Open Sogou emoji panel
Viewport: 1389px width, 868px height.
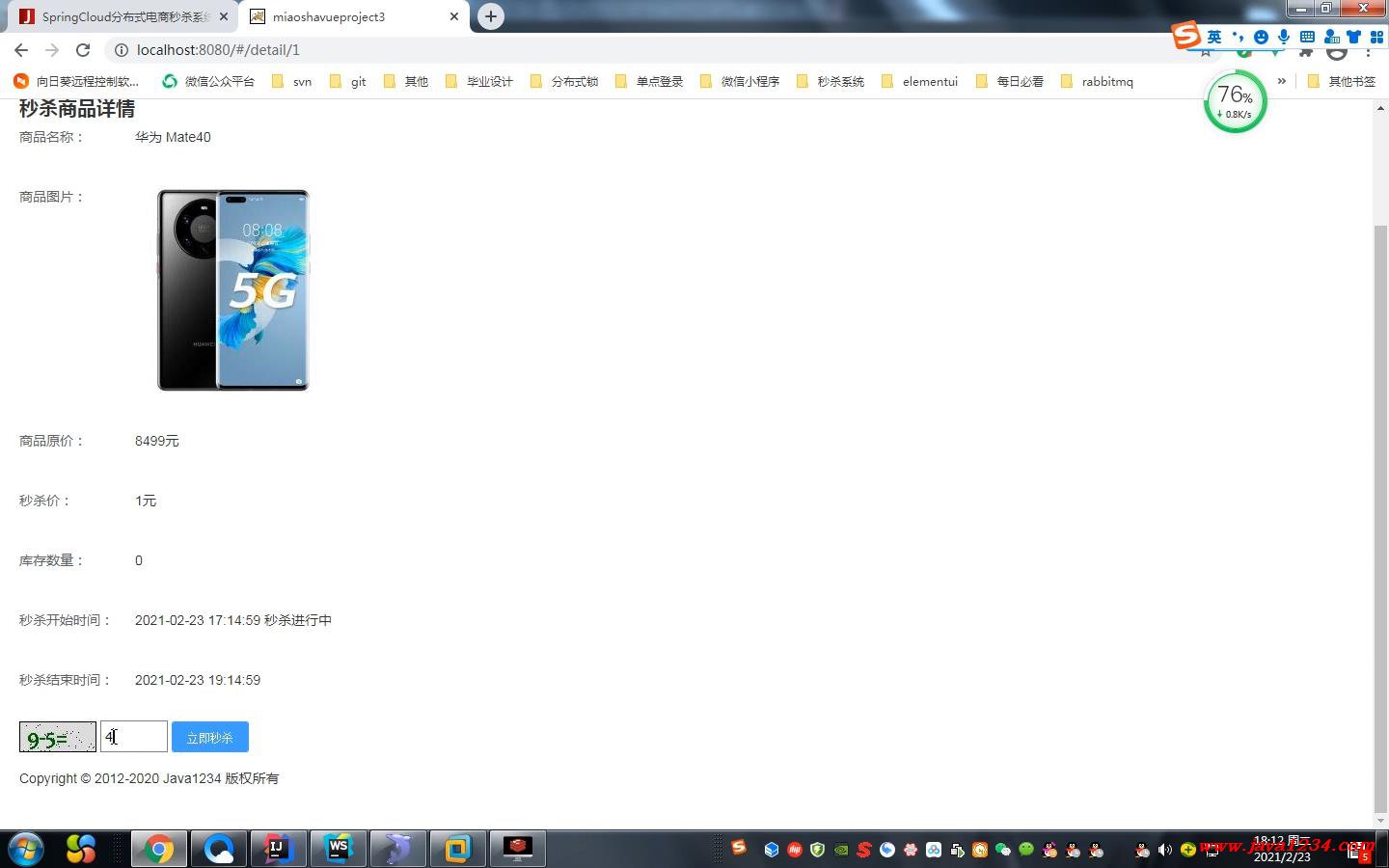[1261, 37]
